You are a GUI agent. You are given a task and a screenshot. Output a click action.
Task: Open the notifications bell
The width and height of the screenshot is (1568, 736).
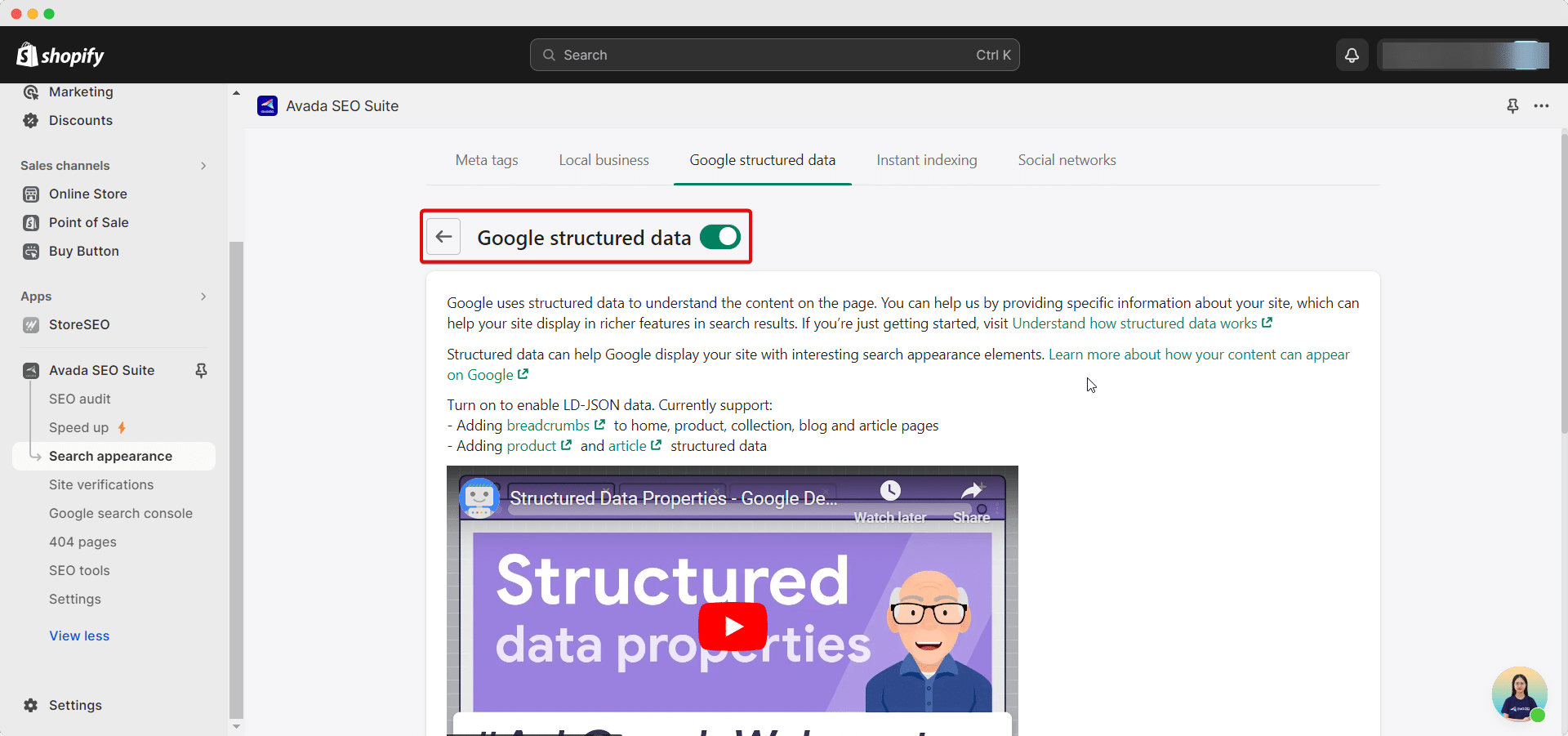(x=1352, y=55)
